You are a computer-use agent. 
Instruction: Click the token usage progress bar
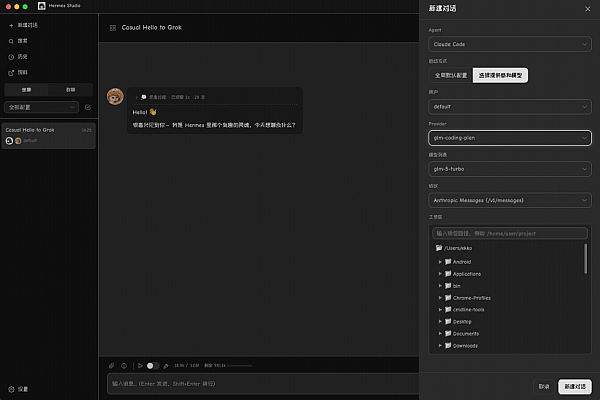pos(240,366)
